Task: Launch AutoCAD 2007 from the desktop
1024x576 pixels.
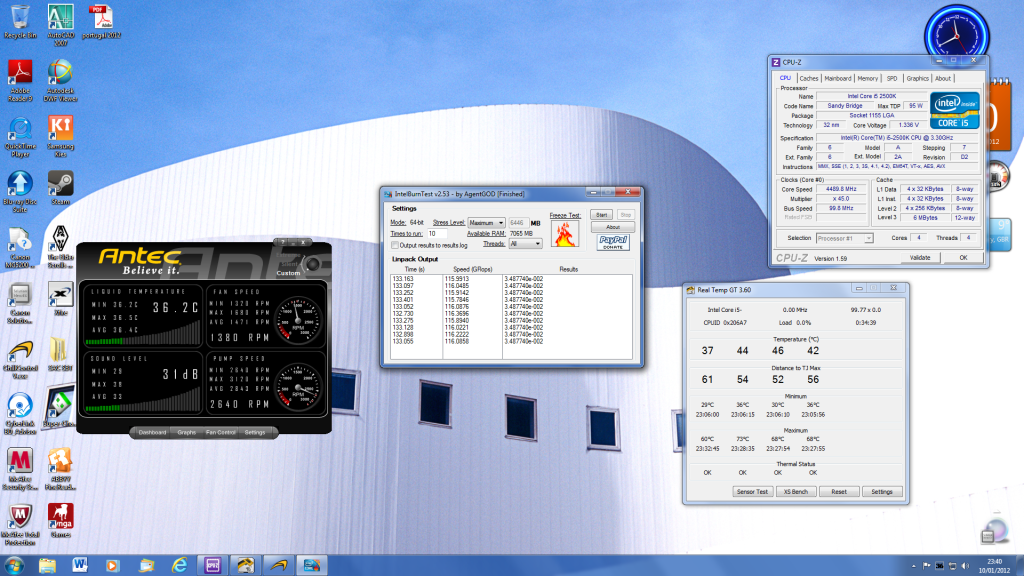Action: [60, 25]
